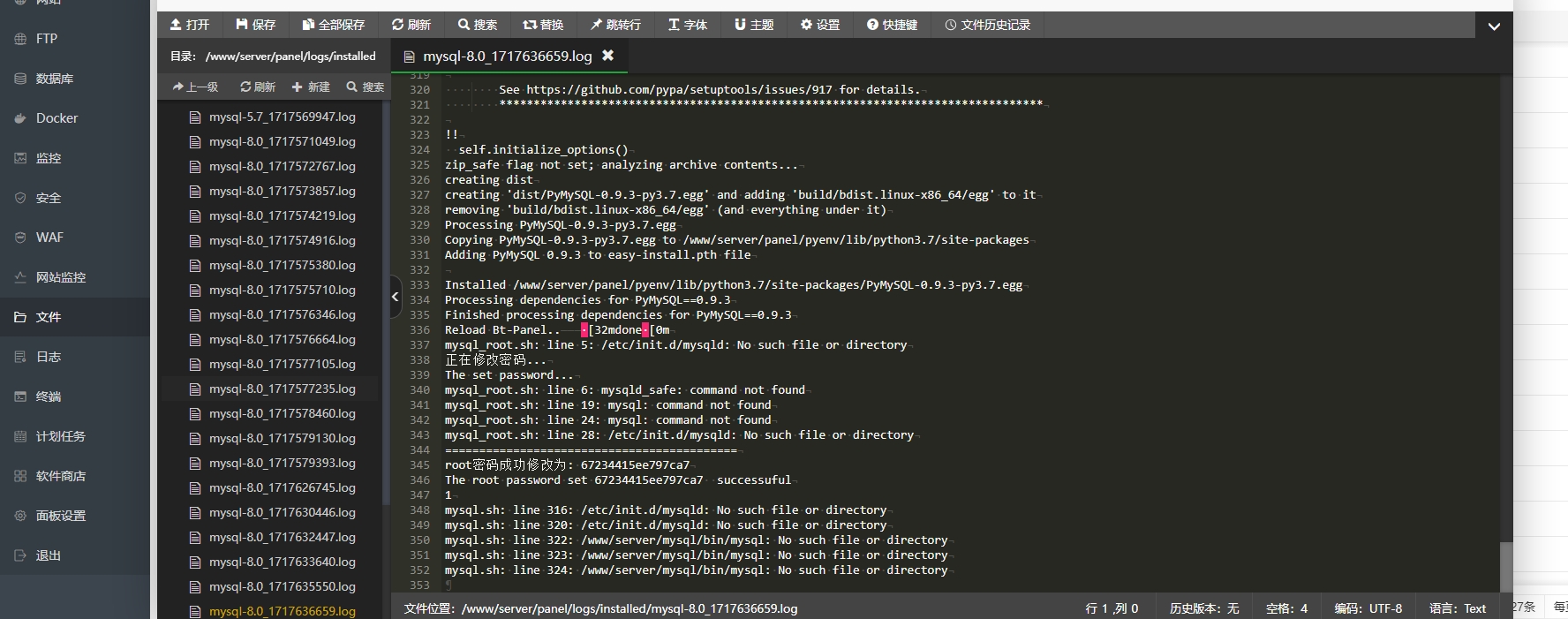Open 安全 (Security) in sidebar

coord(75,198)
